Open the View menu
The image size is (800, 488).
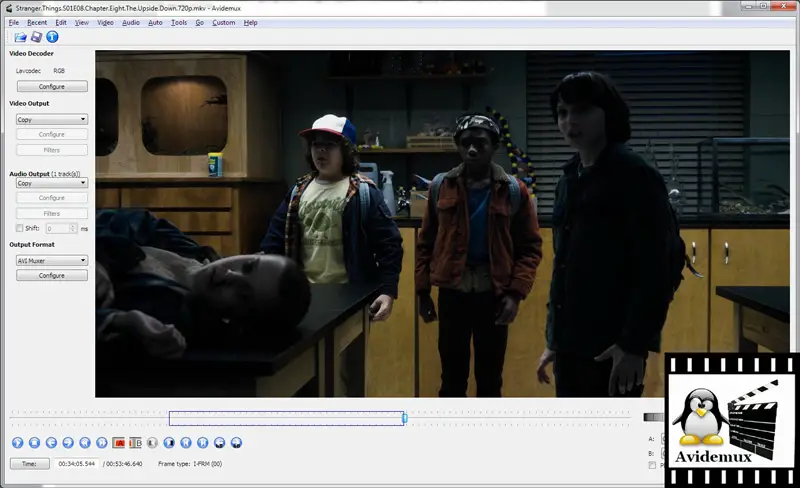82,22
